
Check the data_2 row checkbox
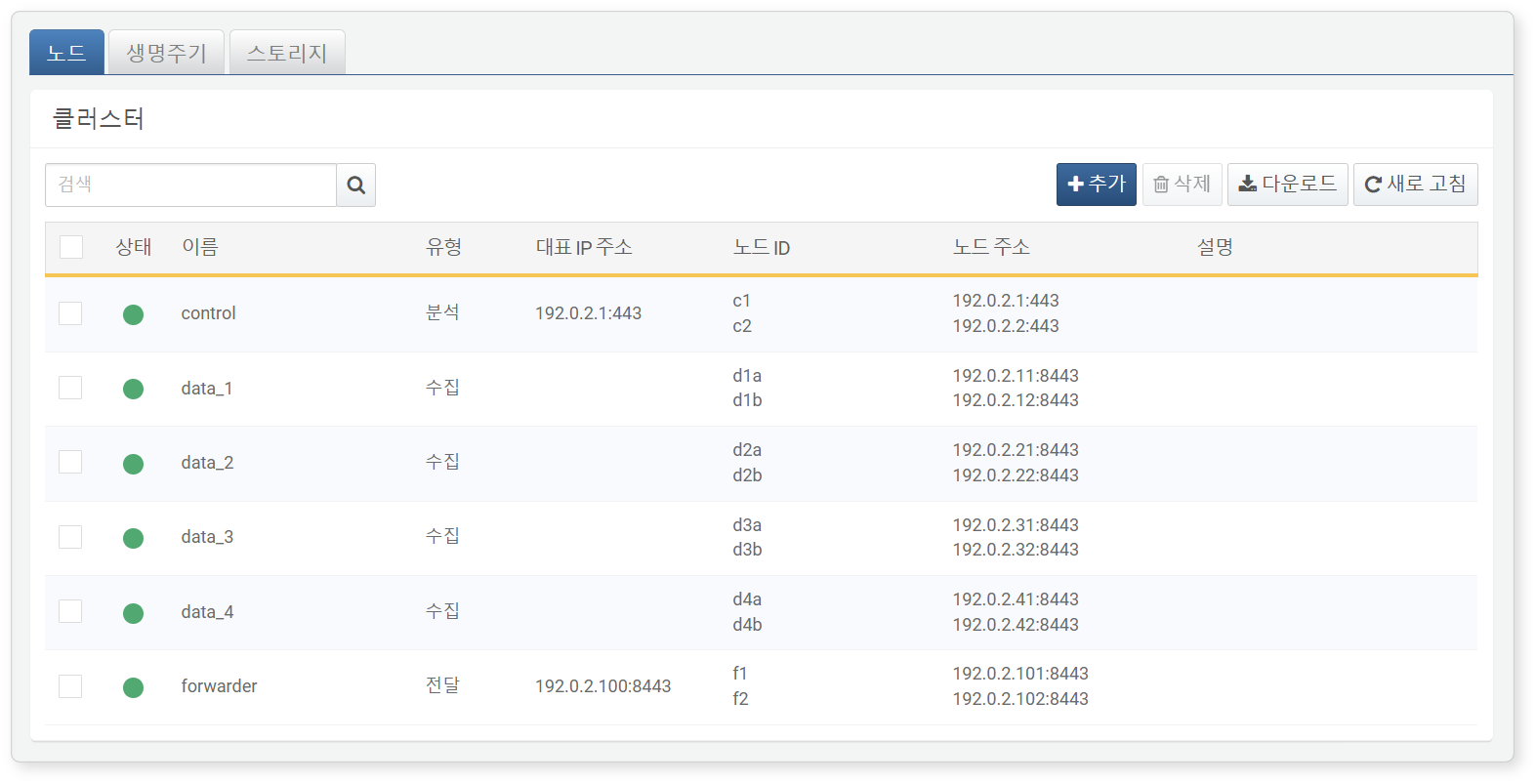[x=70, y=462]
